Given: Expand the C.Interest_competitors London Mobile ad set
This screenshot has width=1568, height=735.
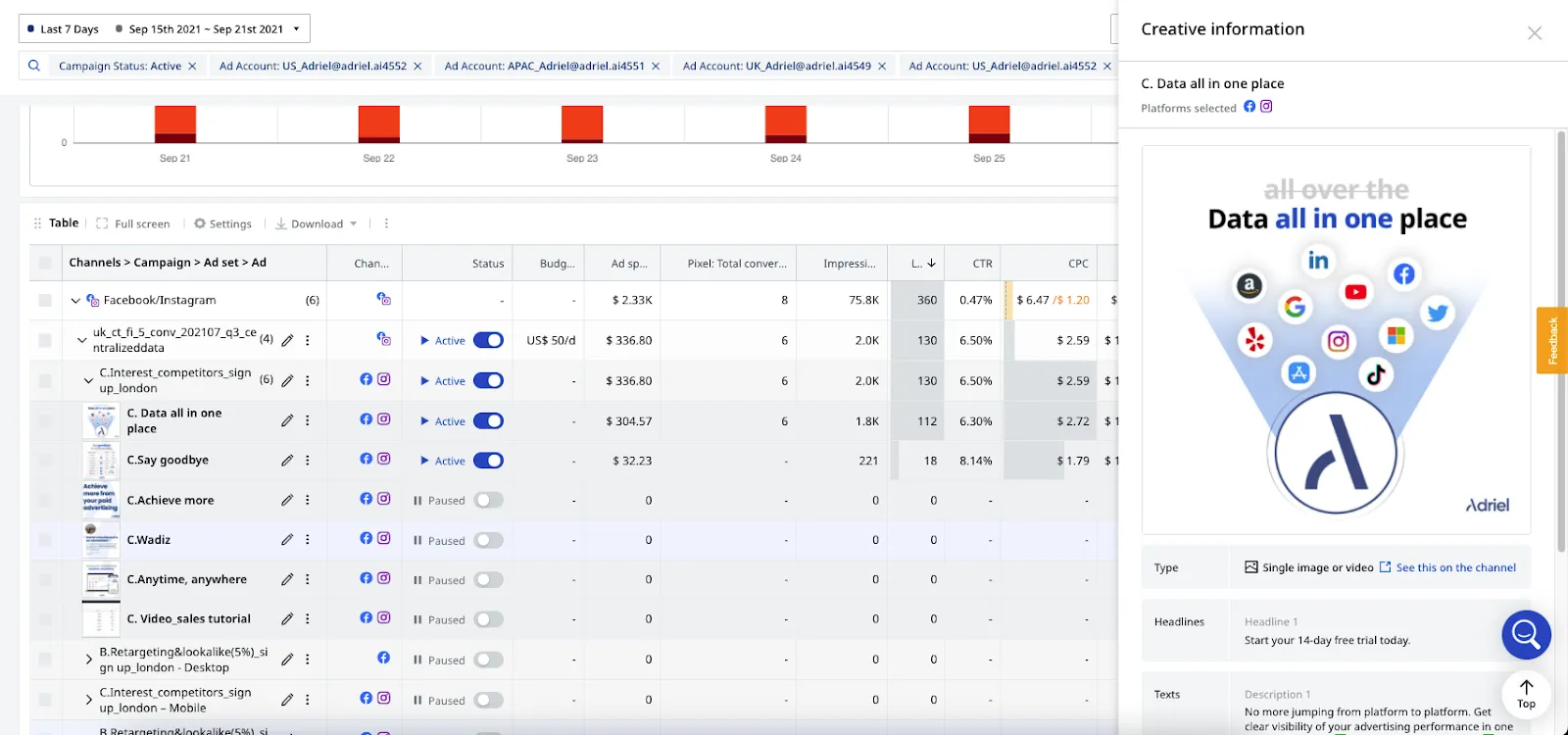Looking at the screenshot, I should click(88, 700).
